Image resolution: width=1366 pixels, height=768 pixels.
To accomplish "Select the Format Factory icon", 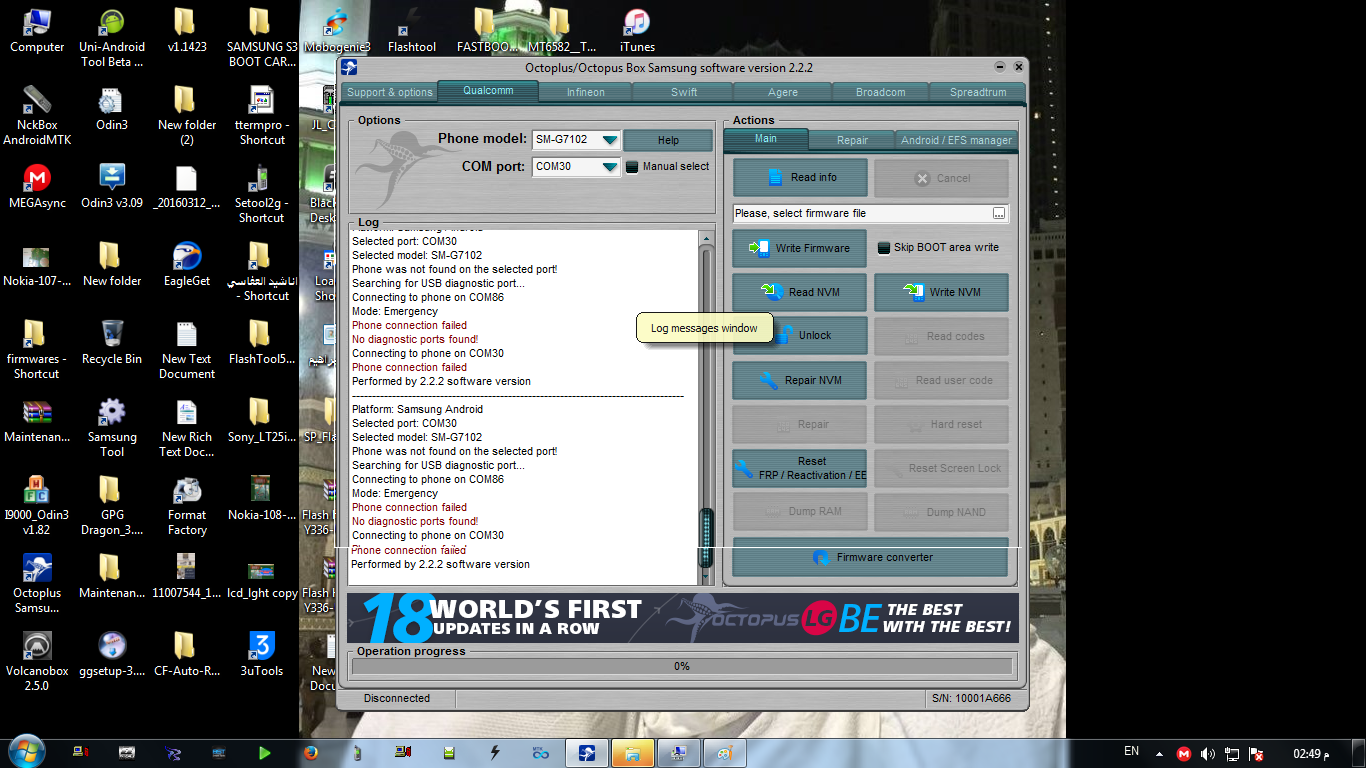I will (x=187, y=506).
